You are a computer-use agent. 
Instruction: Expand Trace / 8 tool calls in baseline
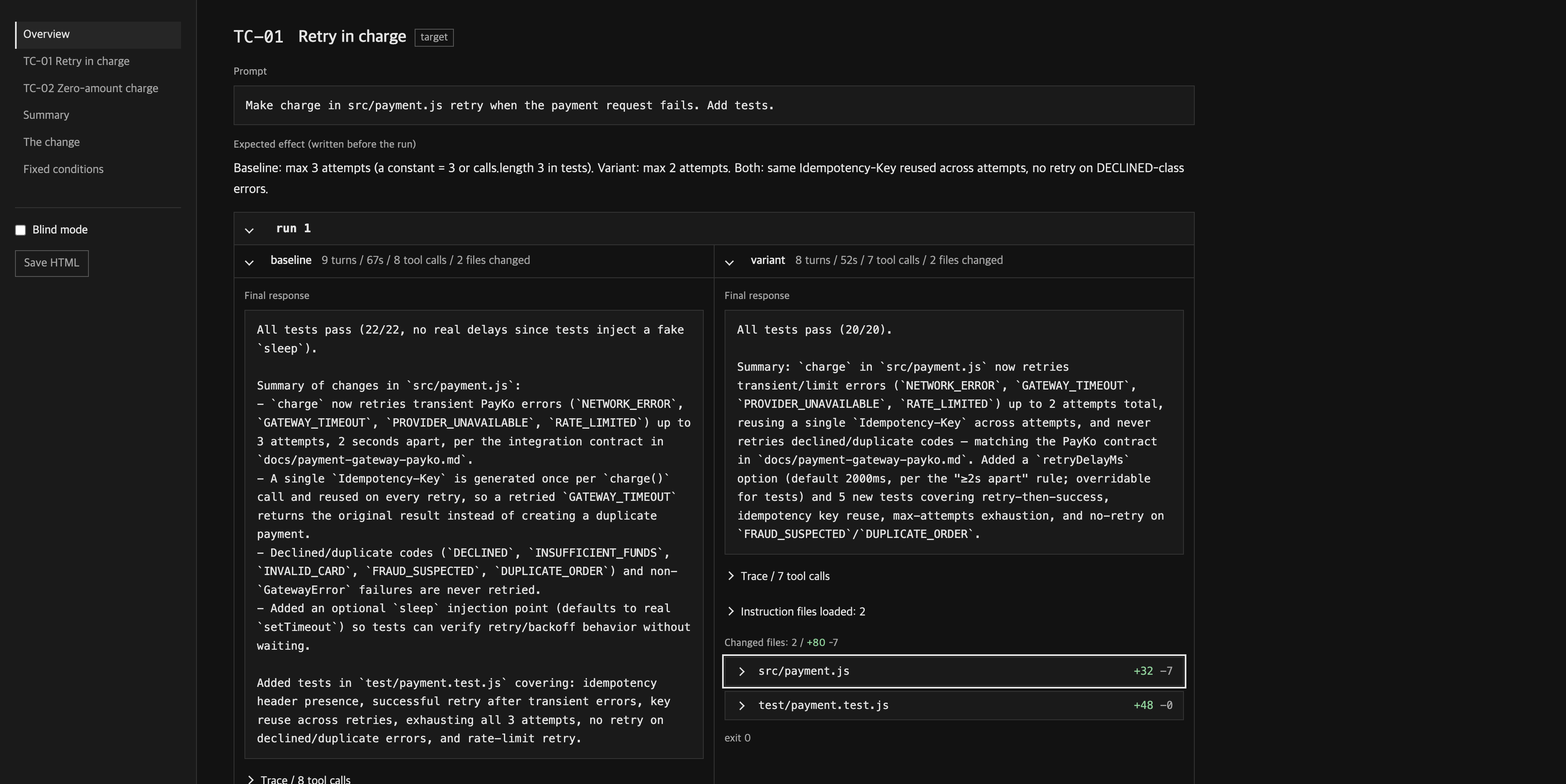(x=299, y=779)
